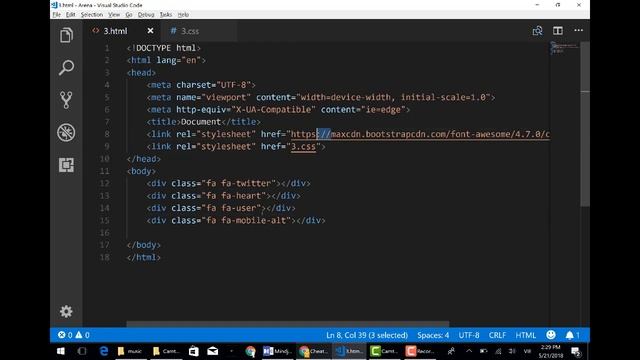Open Task View on the taskbar
This screenshot has width=640, height=360.
click(82, 351)
